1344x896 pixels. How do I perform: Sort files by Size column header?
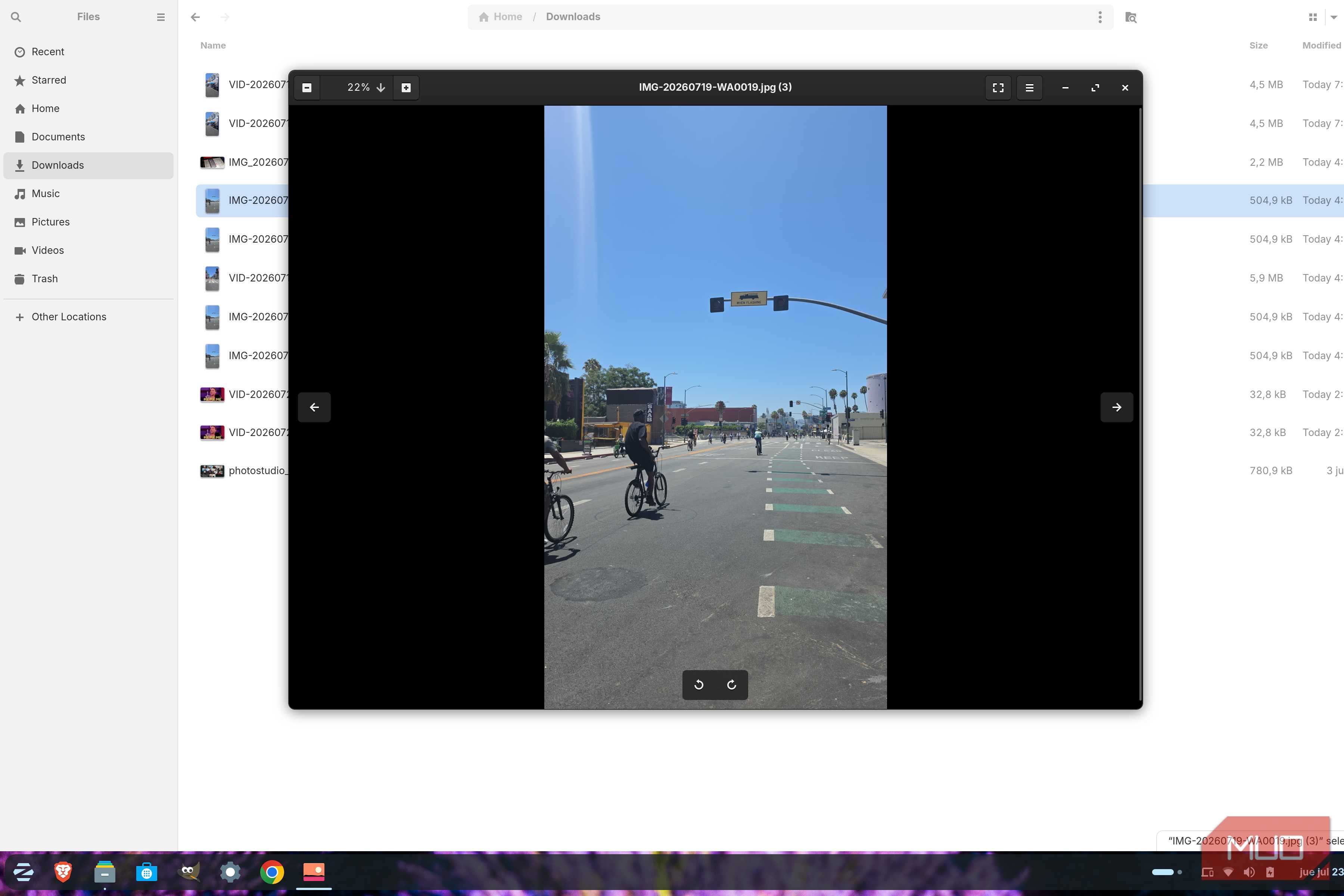point(1258,46)
